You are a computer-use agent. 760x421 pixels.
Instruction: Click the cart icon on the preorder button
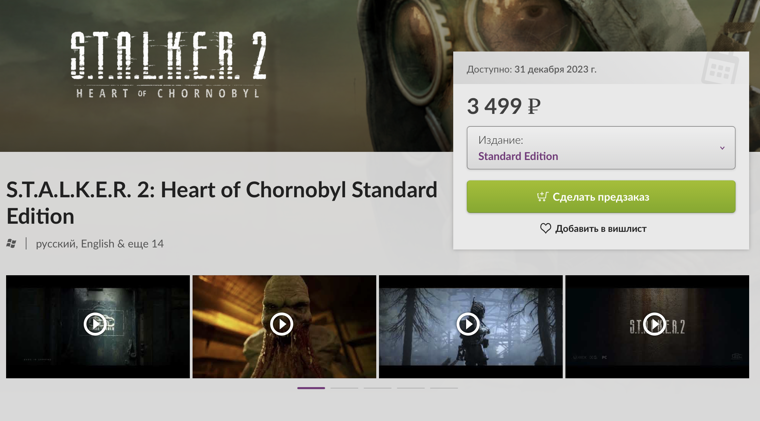point(542,197)
